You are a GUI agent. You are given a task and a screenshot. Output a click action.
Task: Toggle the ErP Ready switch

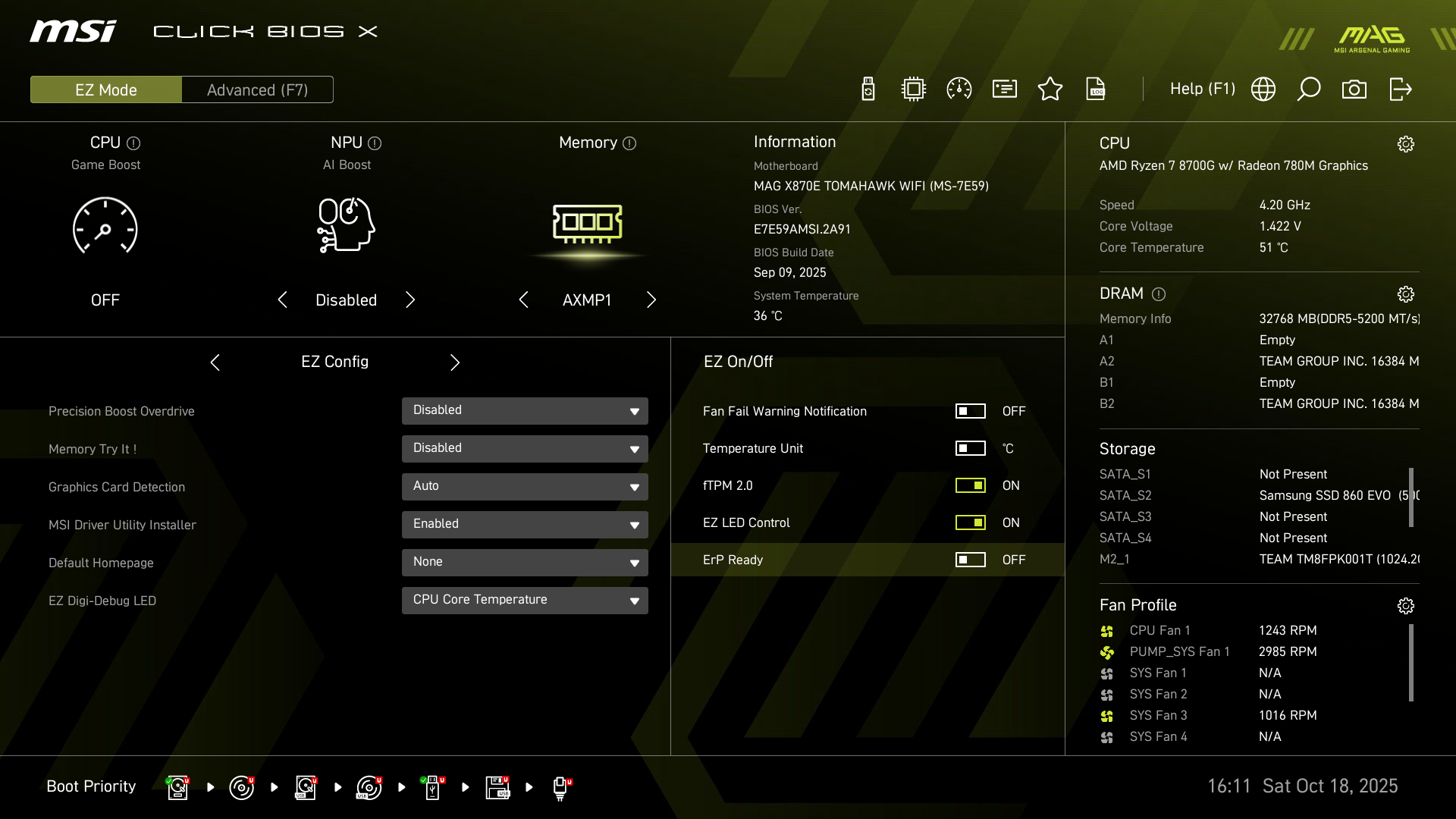tap(971, 560)
